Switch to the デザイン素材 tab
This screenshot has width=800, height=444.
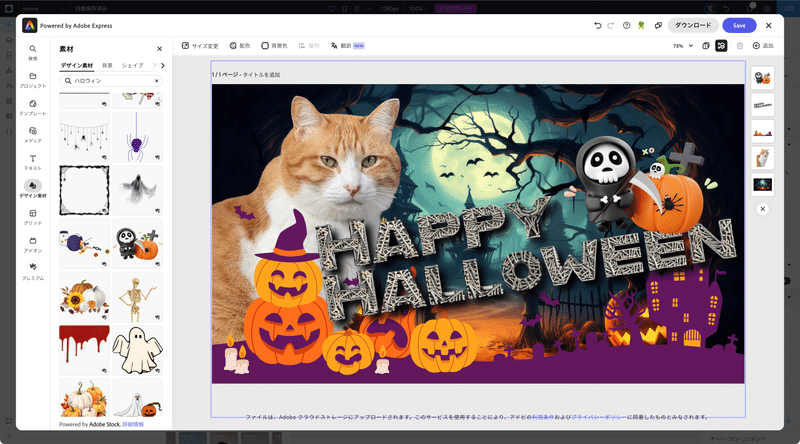(x=77, y=65)
